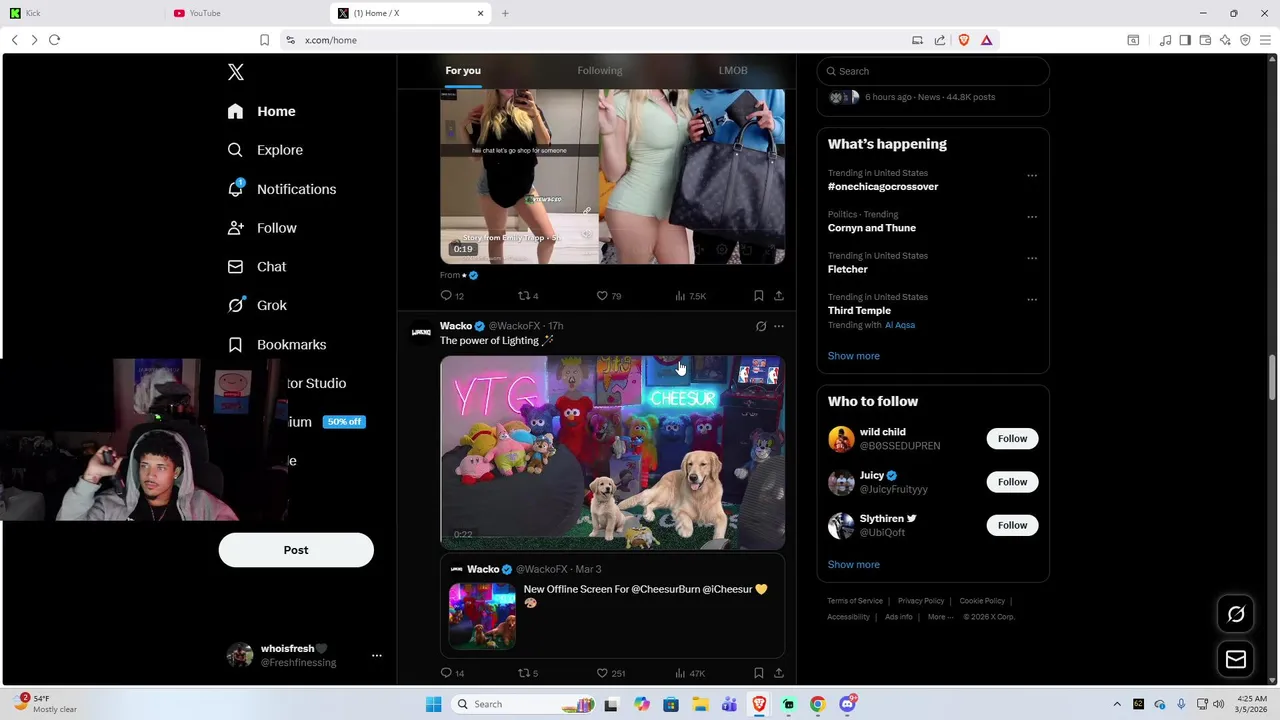Open whoisfresh profile account switcher
Image resolution: width=1280 pixels, height=720 pixels.
304,656
